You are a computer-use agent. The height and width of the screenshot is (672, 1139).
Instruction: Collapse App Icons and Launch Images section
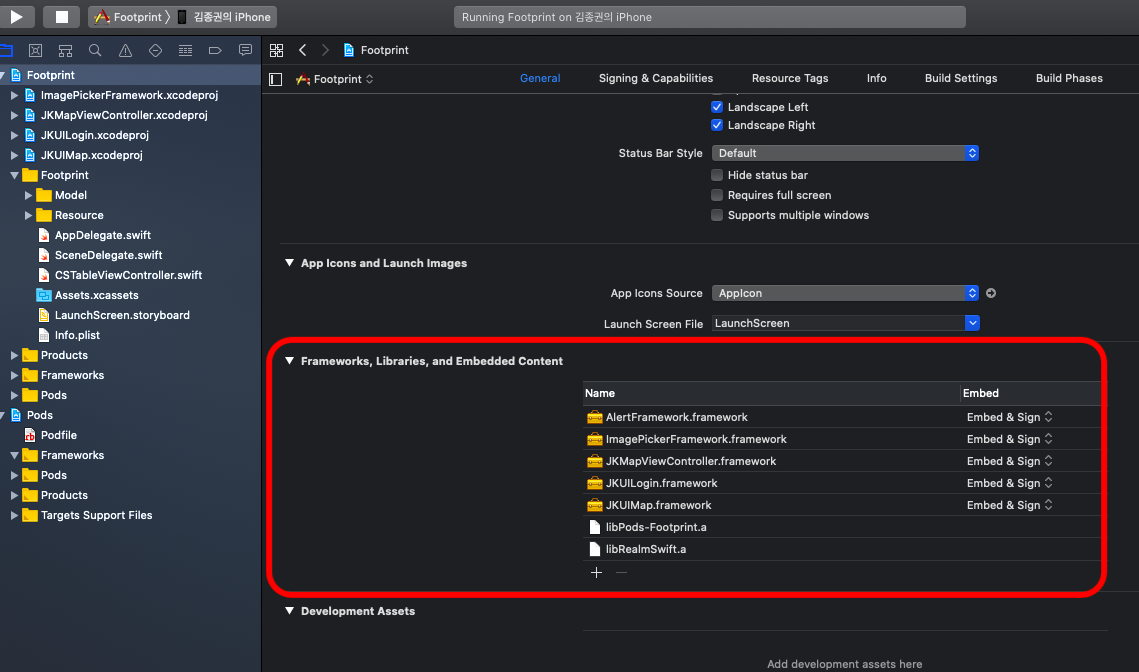click(289, 263)
